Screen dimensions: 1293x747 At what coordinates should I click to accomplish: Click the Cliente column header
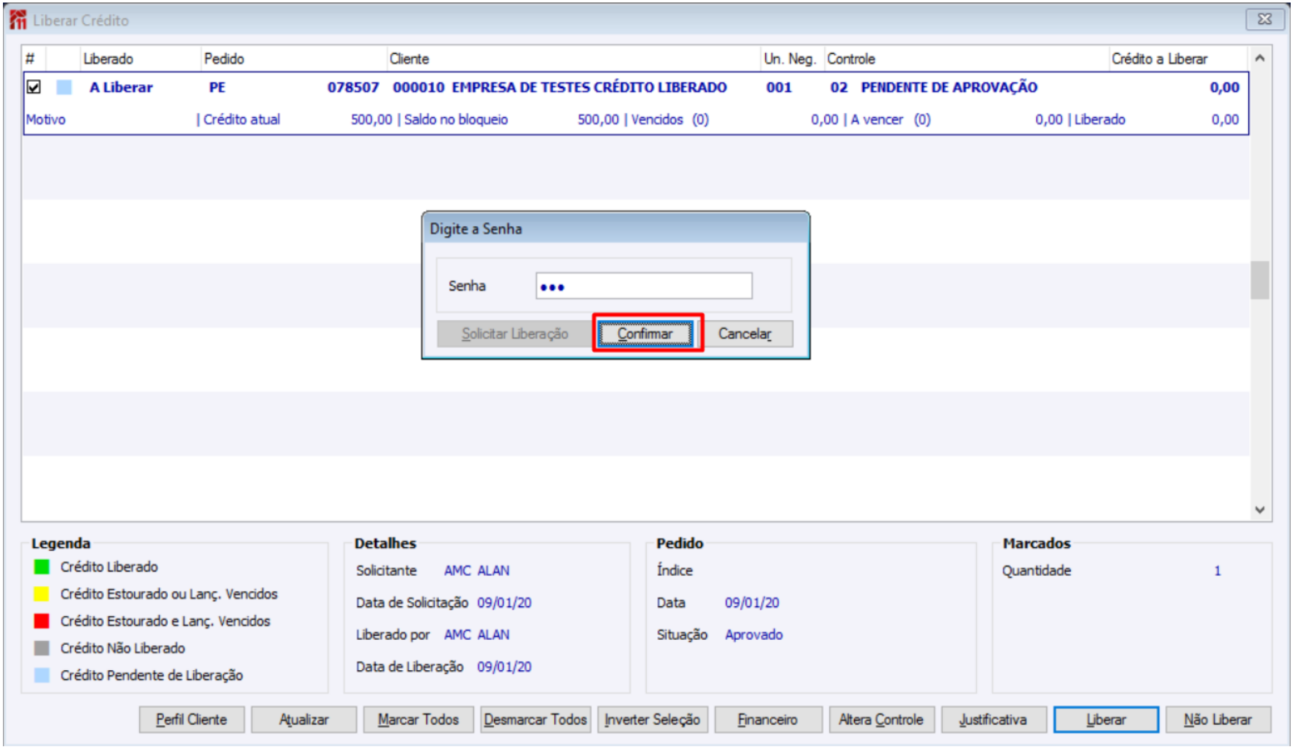click(409, 59)
